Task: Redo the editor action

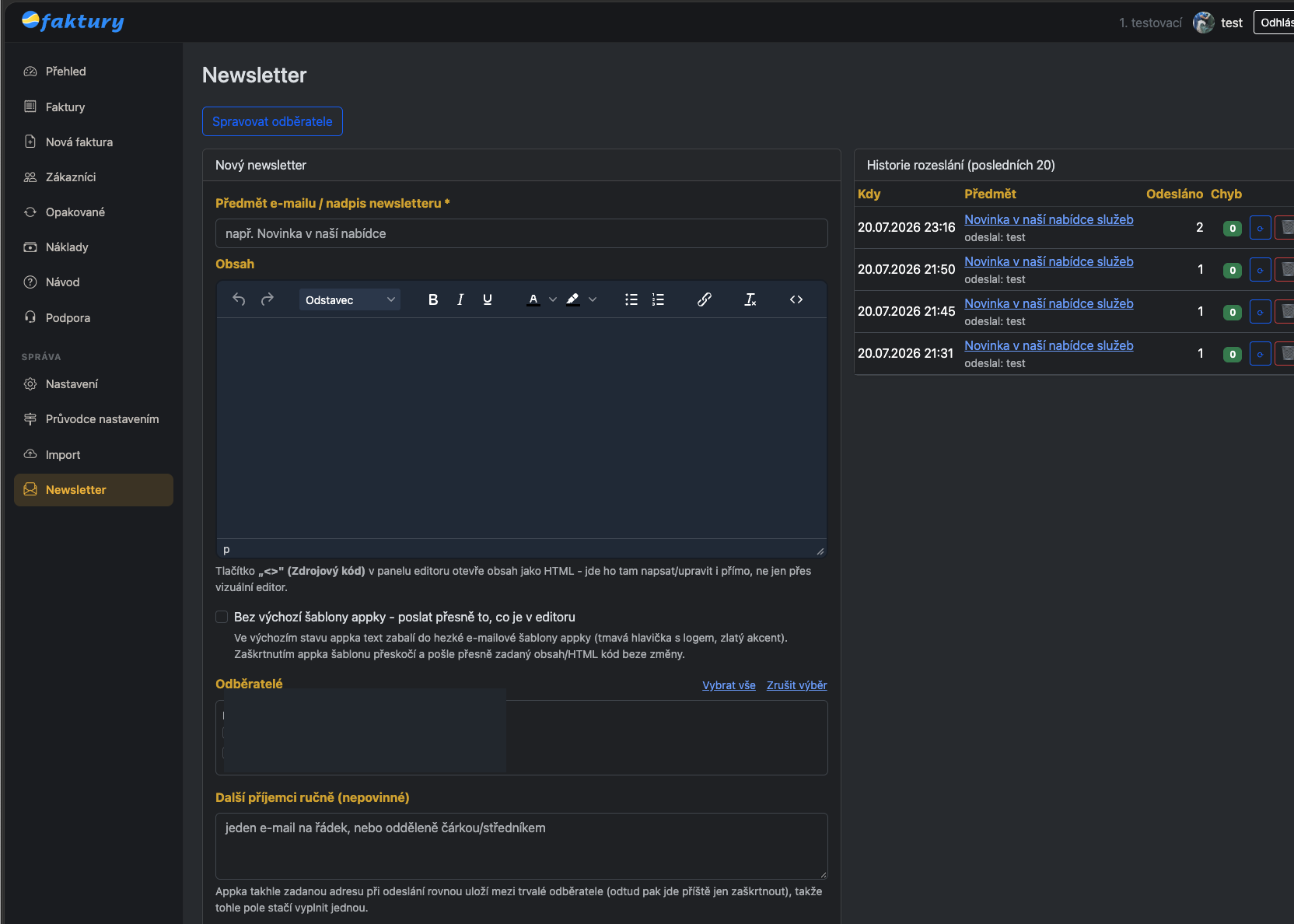Action: [x=268, y=299]
